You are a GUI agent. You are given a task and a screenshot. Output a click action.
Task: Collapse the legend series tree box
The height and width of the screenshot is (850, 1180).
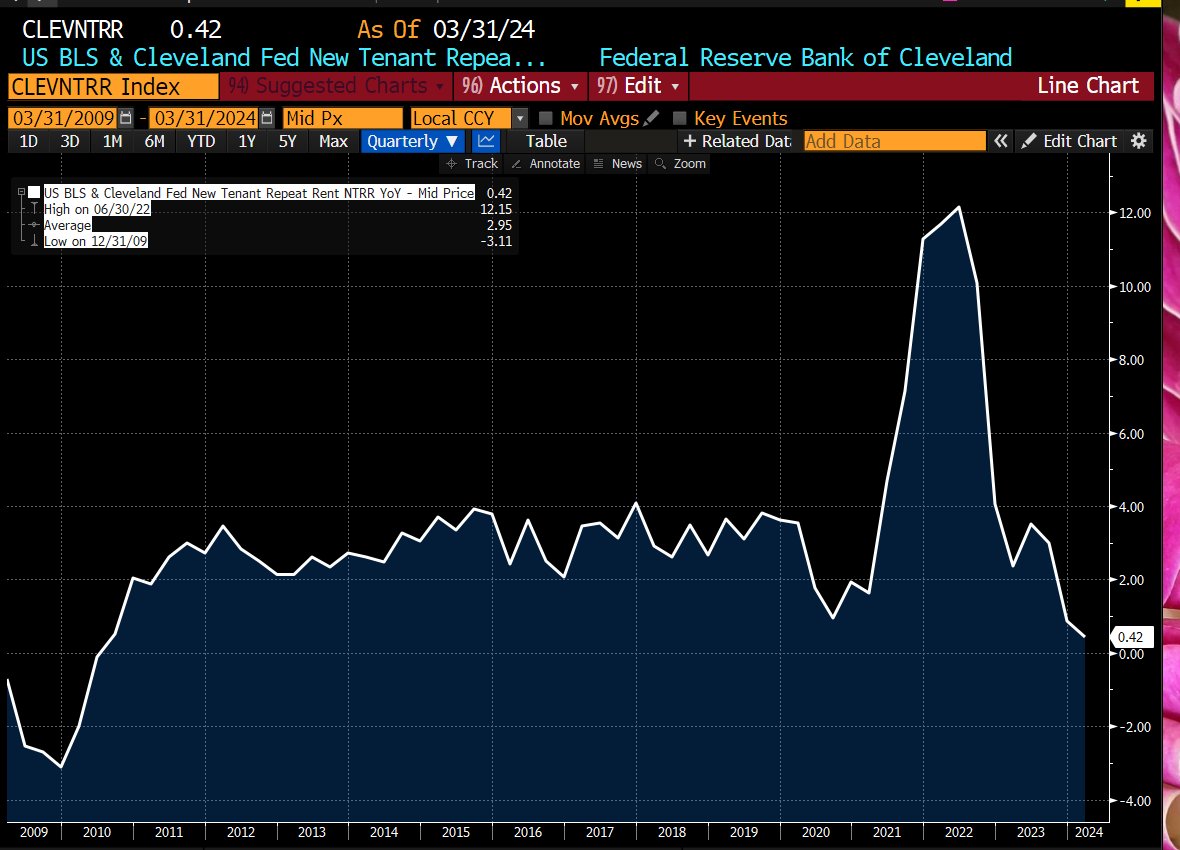pyautogui.click(x=21, y=192)
